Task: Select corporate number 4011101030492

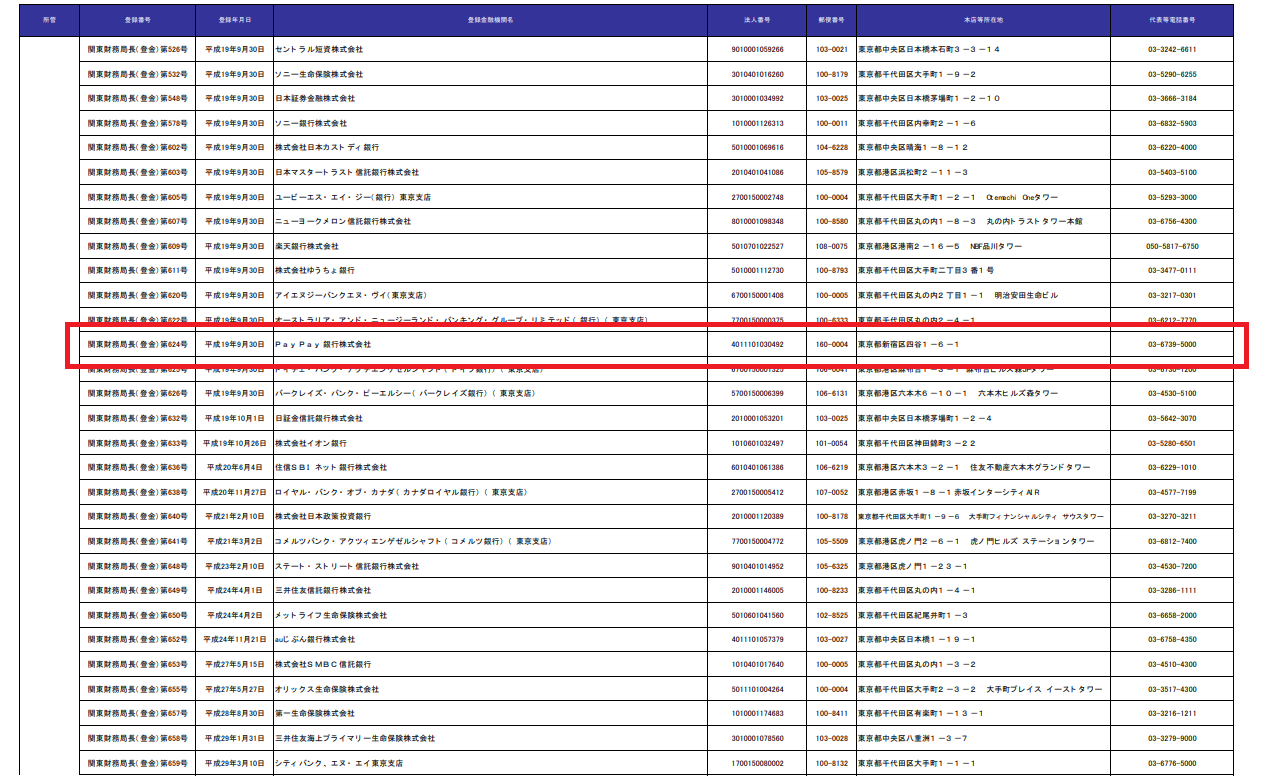Action: pos(758,344)
